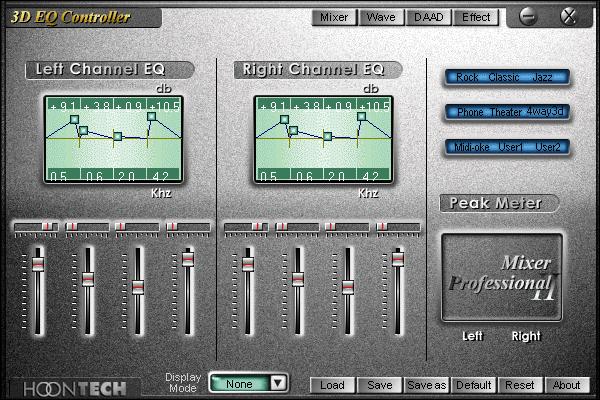Apply the 4way3d preset
600x400 pixels.
click(545, 111)
